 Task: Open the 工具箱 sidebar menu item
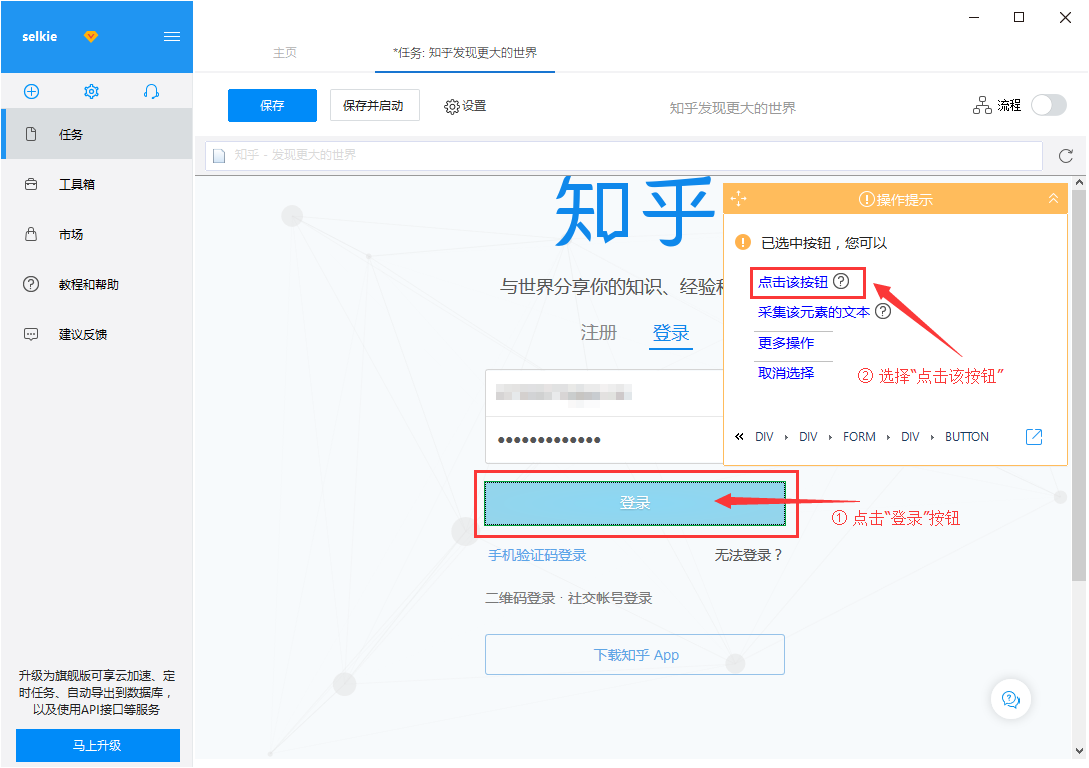97,184
